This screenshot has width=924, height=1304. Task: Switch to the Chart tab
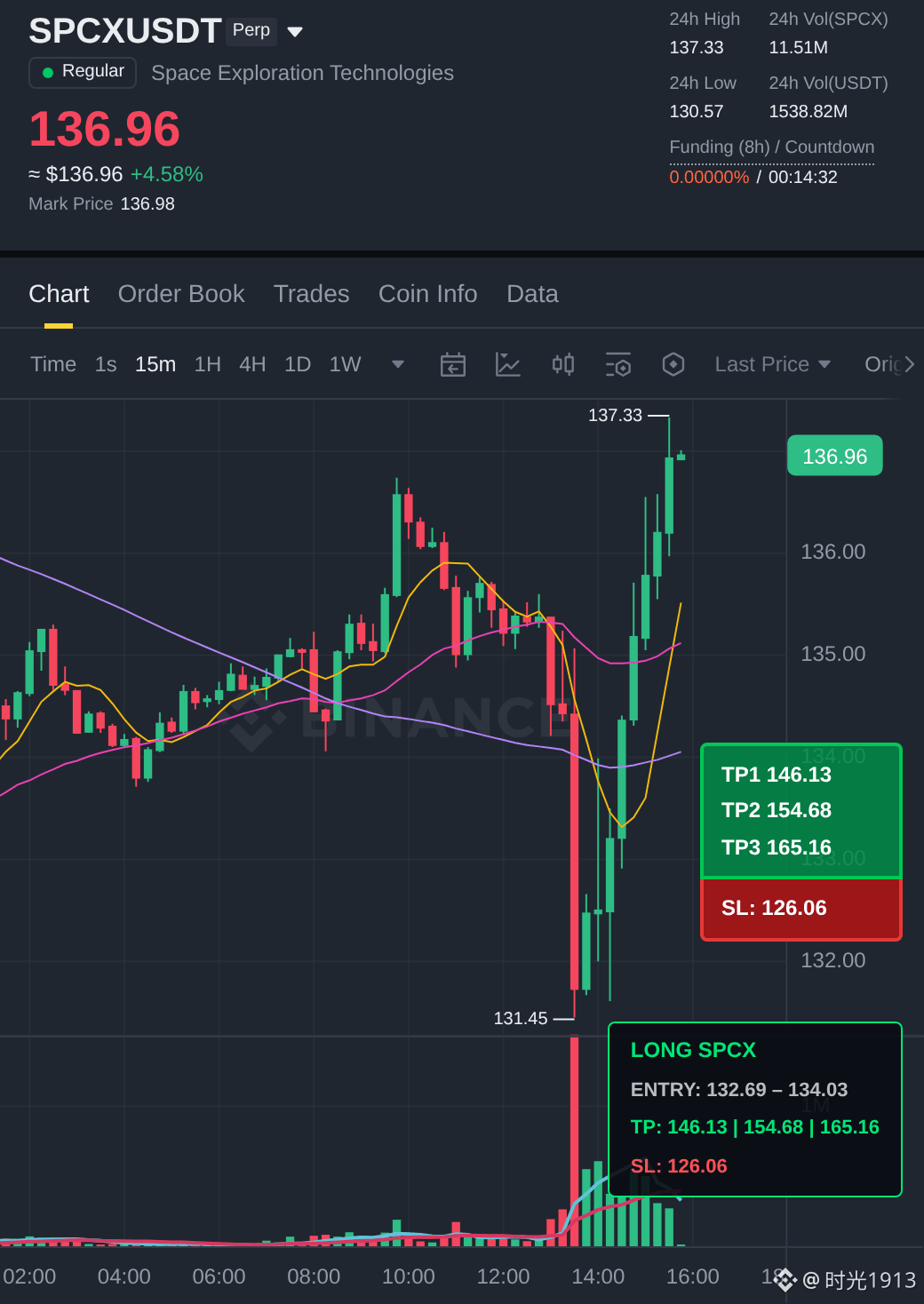click(59, 294)
